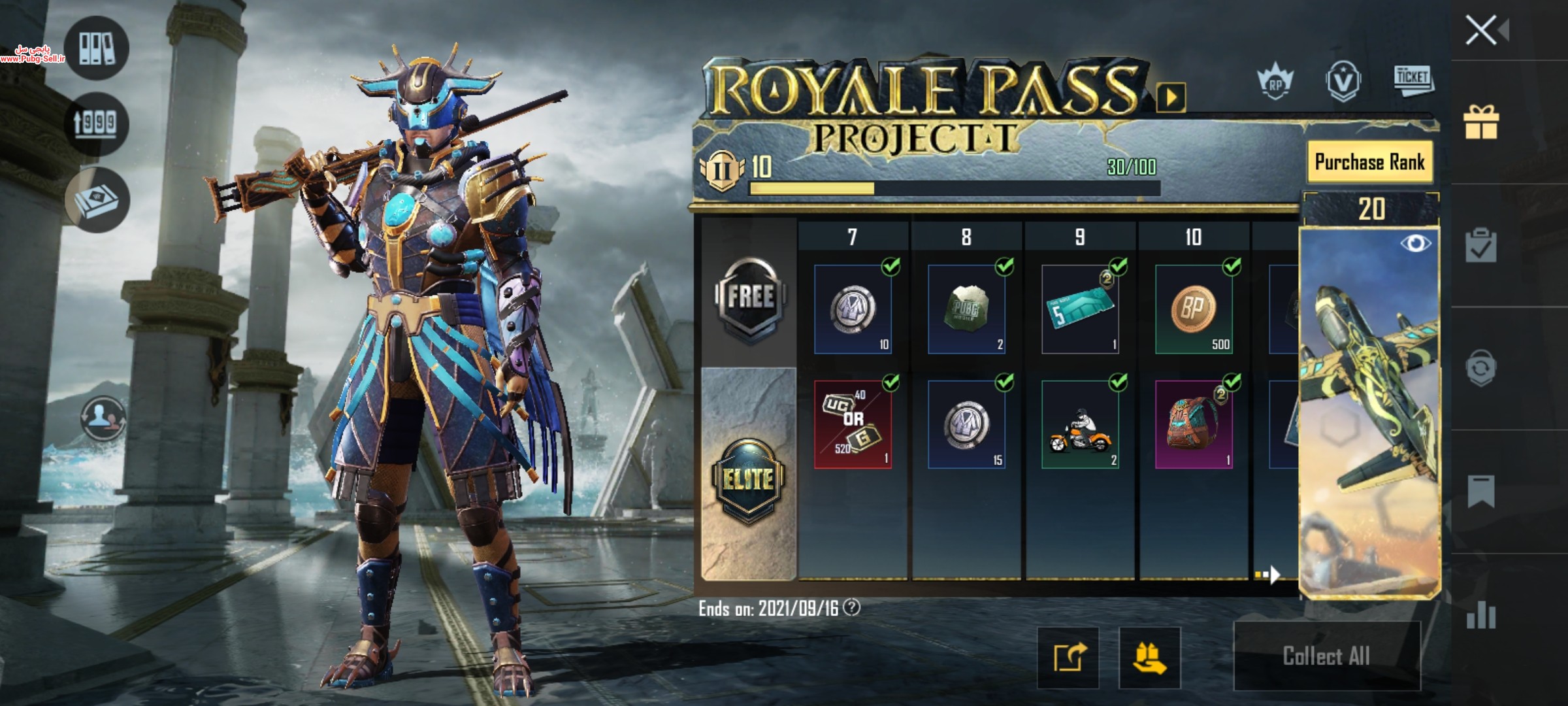Viewport: 1568px width, 706px height.
Task: Open the gift box sidebar icon
Action: (1481, 122)
